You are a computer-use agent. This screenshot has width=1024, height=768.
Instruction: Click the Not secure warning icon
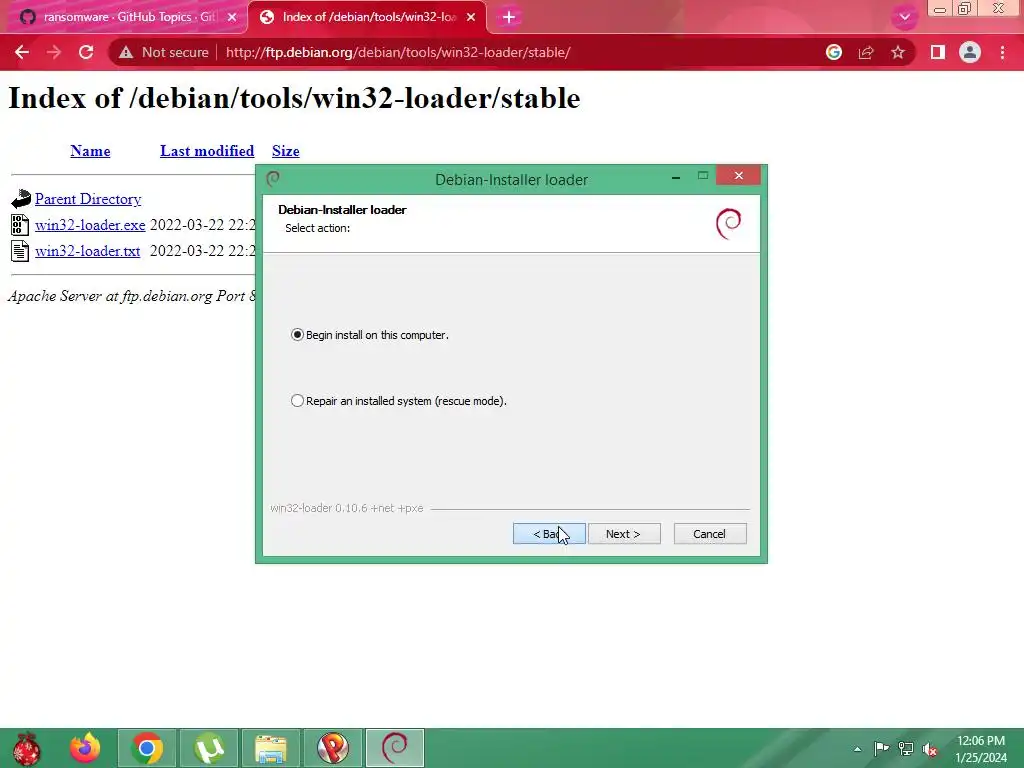click(126, 52)
